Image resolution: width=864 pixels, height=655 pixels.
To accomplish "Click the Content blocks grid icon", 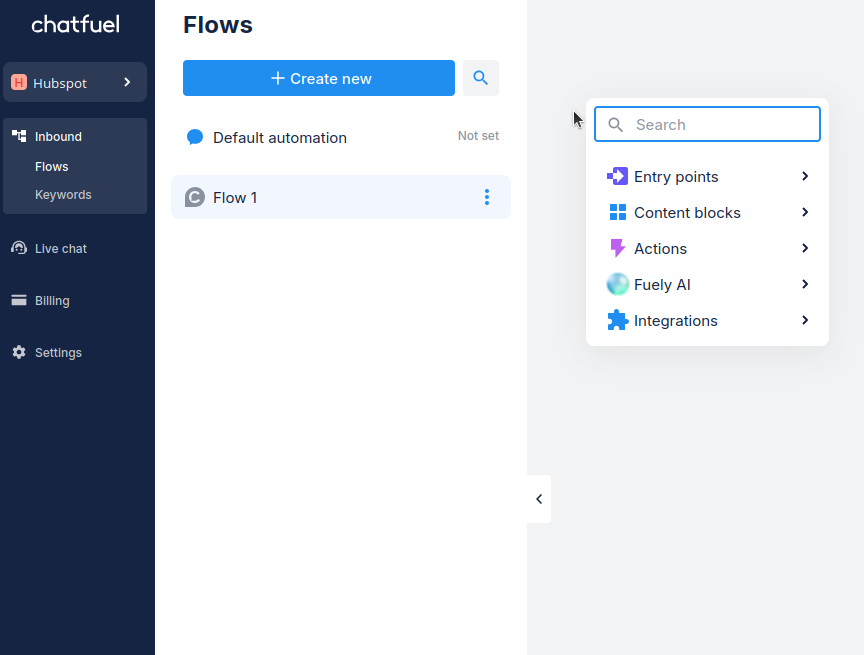I will tap(617, 213).
